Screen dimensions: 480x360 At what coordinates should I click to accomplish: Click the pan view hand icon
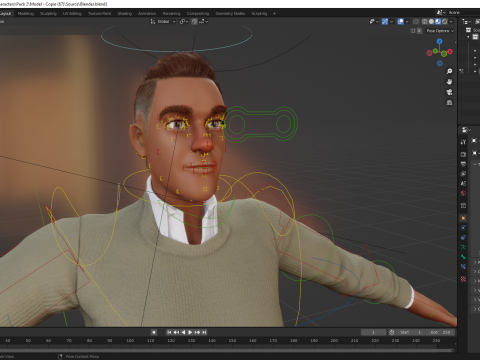point(449,82)
